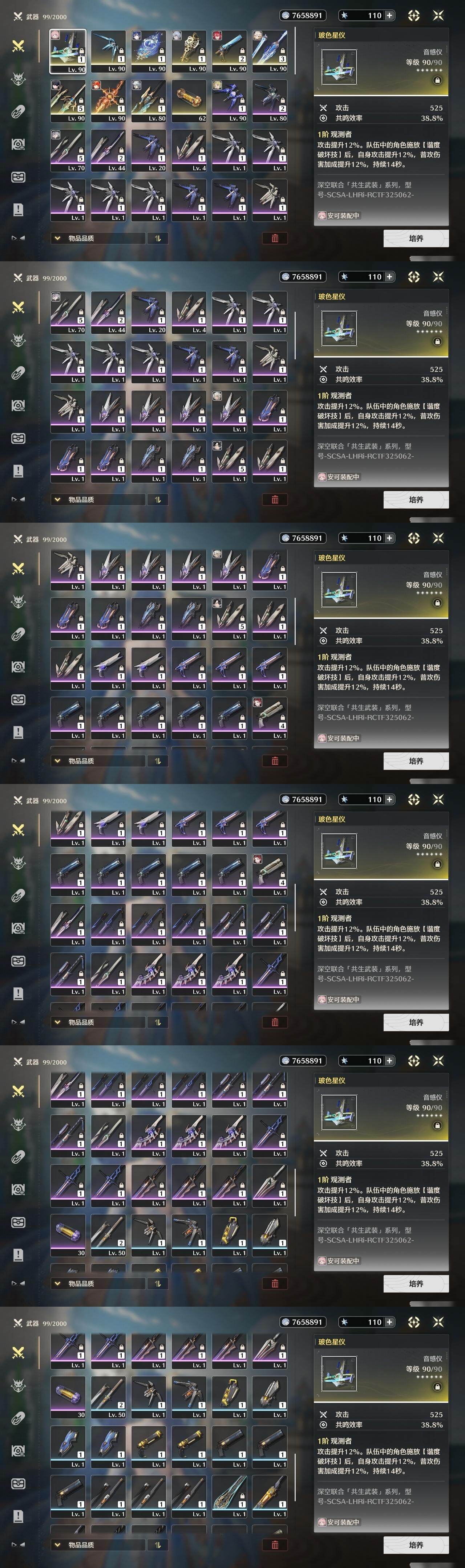Click the compass-like icon in topmost header
This screenshot has height=1568, width=465.
point(414,15)
